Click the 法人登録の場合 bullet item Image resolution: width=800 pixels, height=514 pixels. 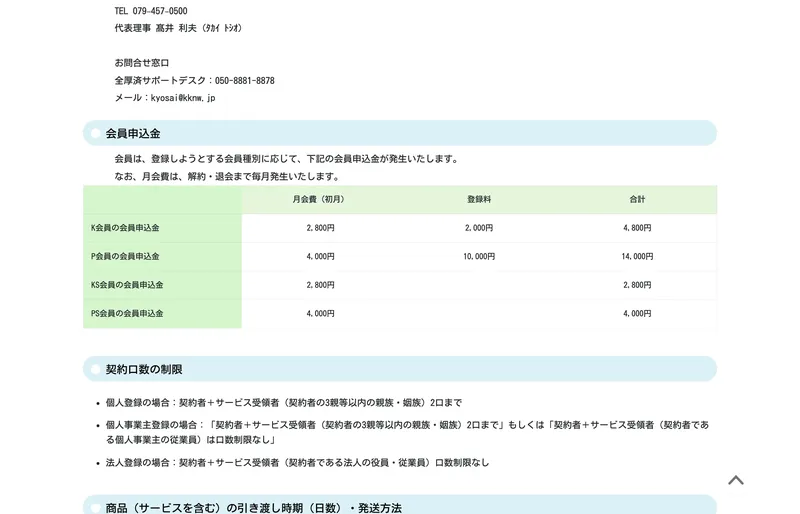point(297,462)
